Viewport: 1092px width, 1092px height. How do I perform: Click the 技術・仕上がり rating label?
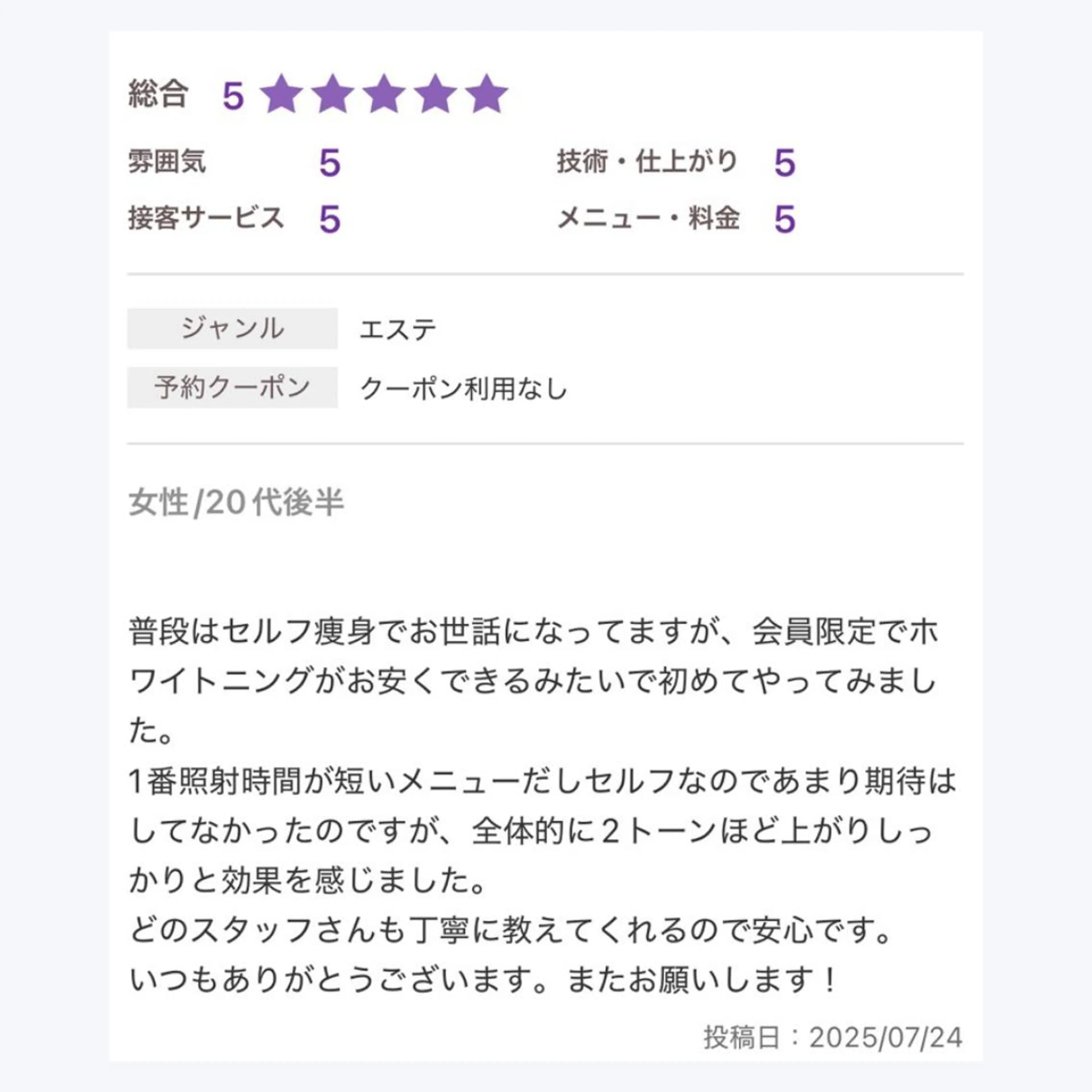tap(648, 162)
